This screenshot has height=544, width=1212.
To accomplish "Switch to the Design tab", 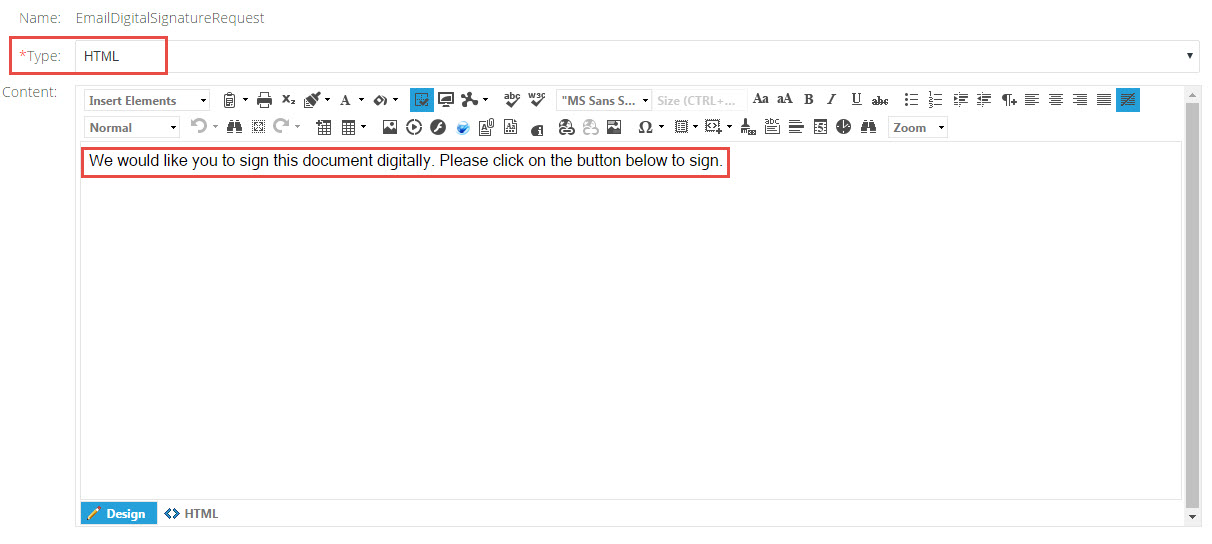I will tap(118, 513).
